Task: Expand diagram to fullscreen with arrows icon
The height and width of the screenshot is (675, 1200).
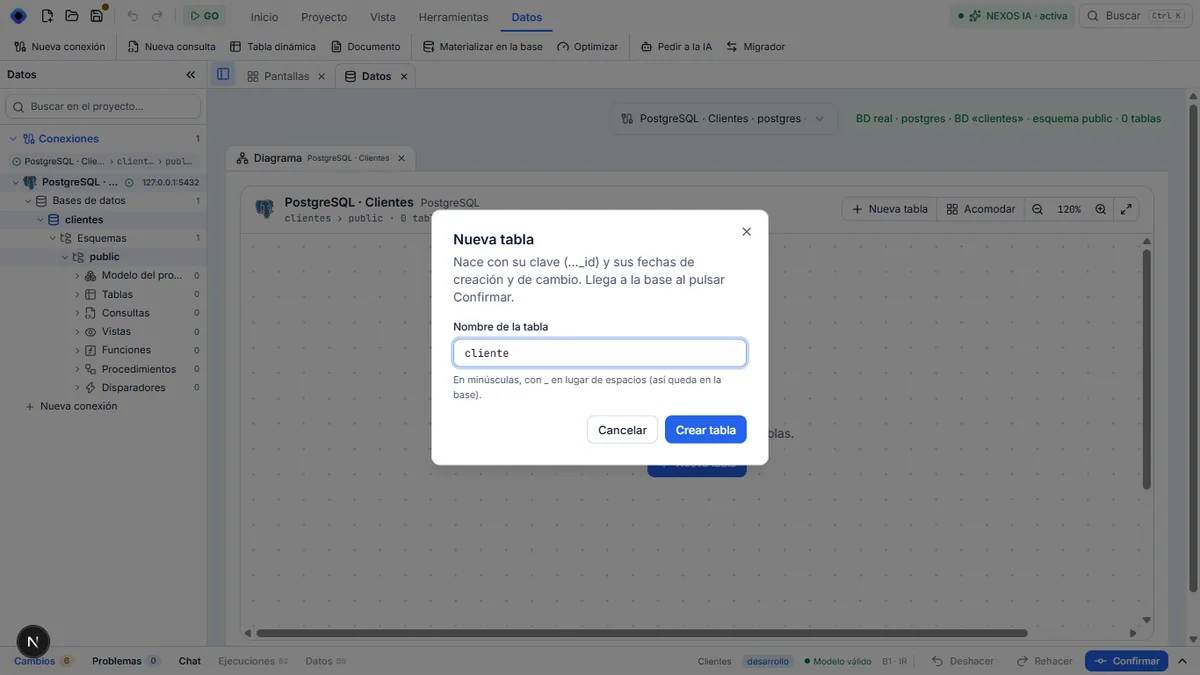Action: point(1126,209)
